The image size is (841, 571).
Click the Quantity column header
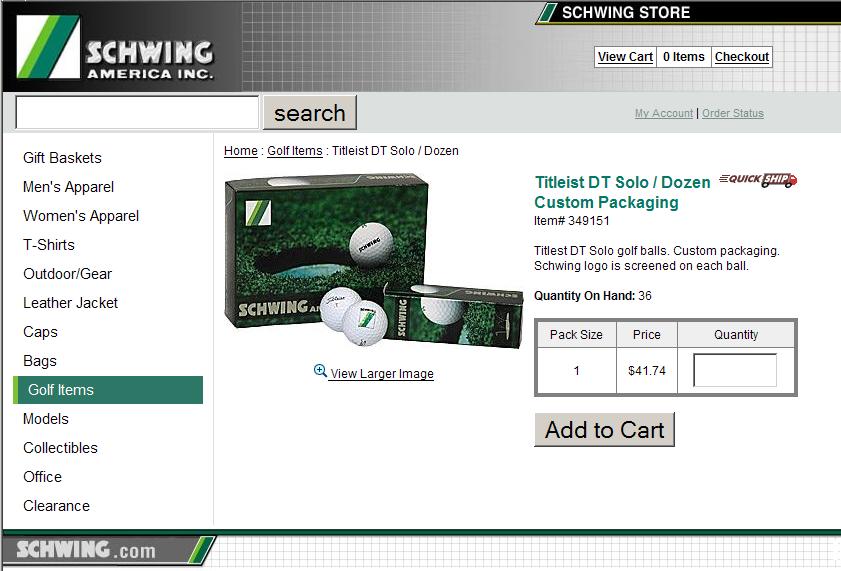click(736, 335)
